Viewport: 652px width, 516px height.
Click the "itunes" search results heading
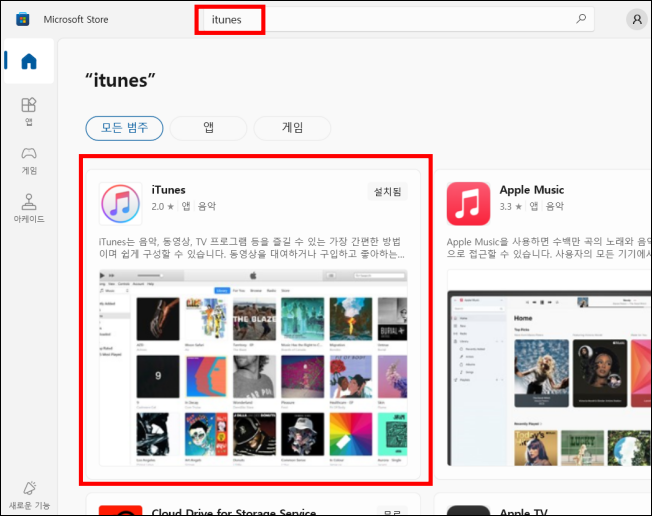click(x=120, y=80)
